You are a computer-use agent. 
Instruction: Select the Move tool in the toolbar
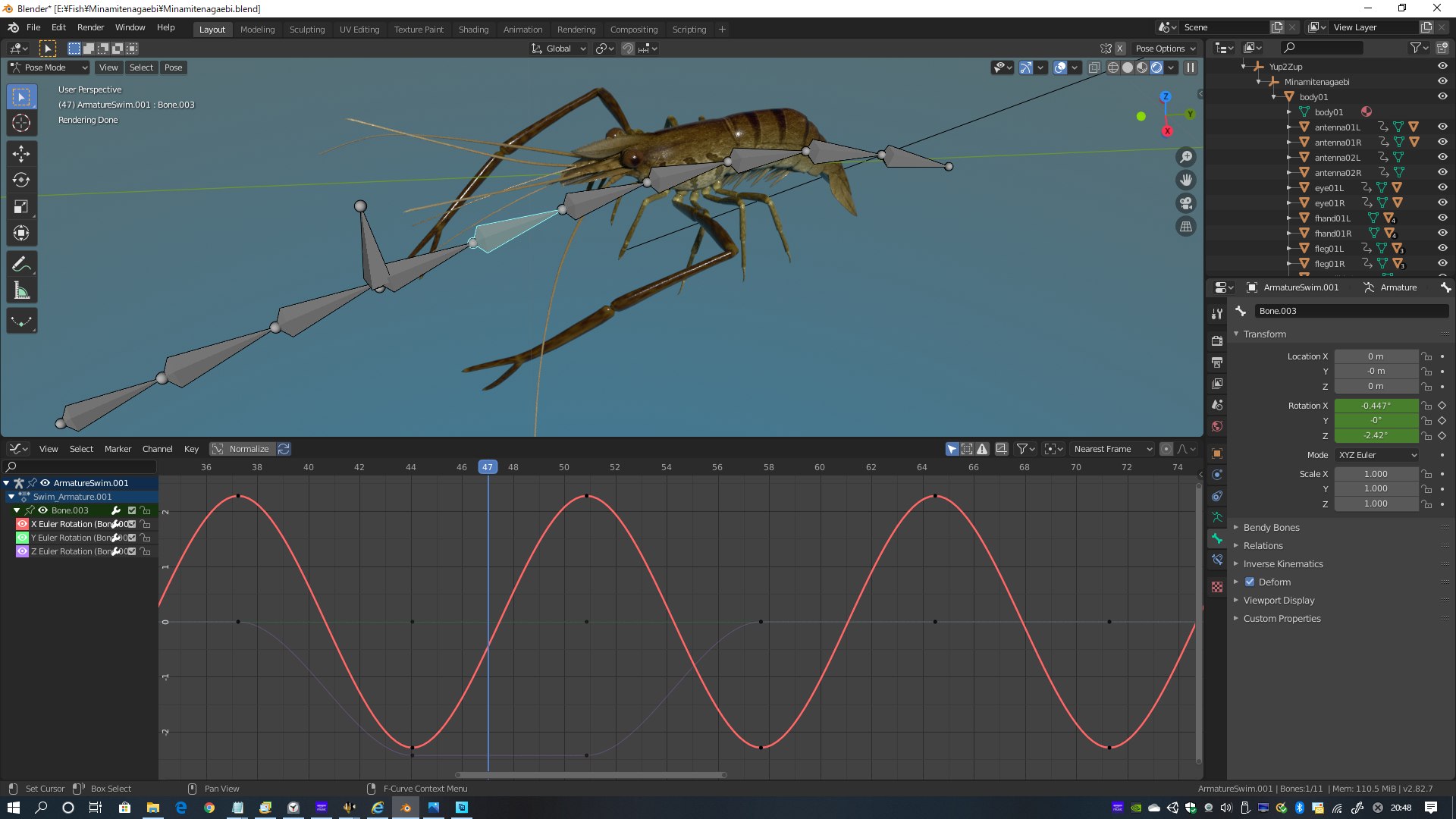[21, 154]
